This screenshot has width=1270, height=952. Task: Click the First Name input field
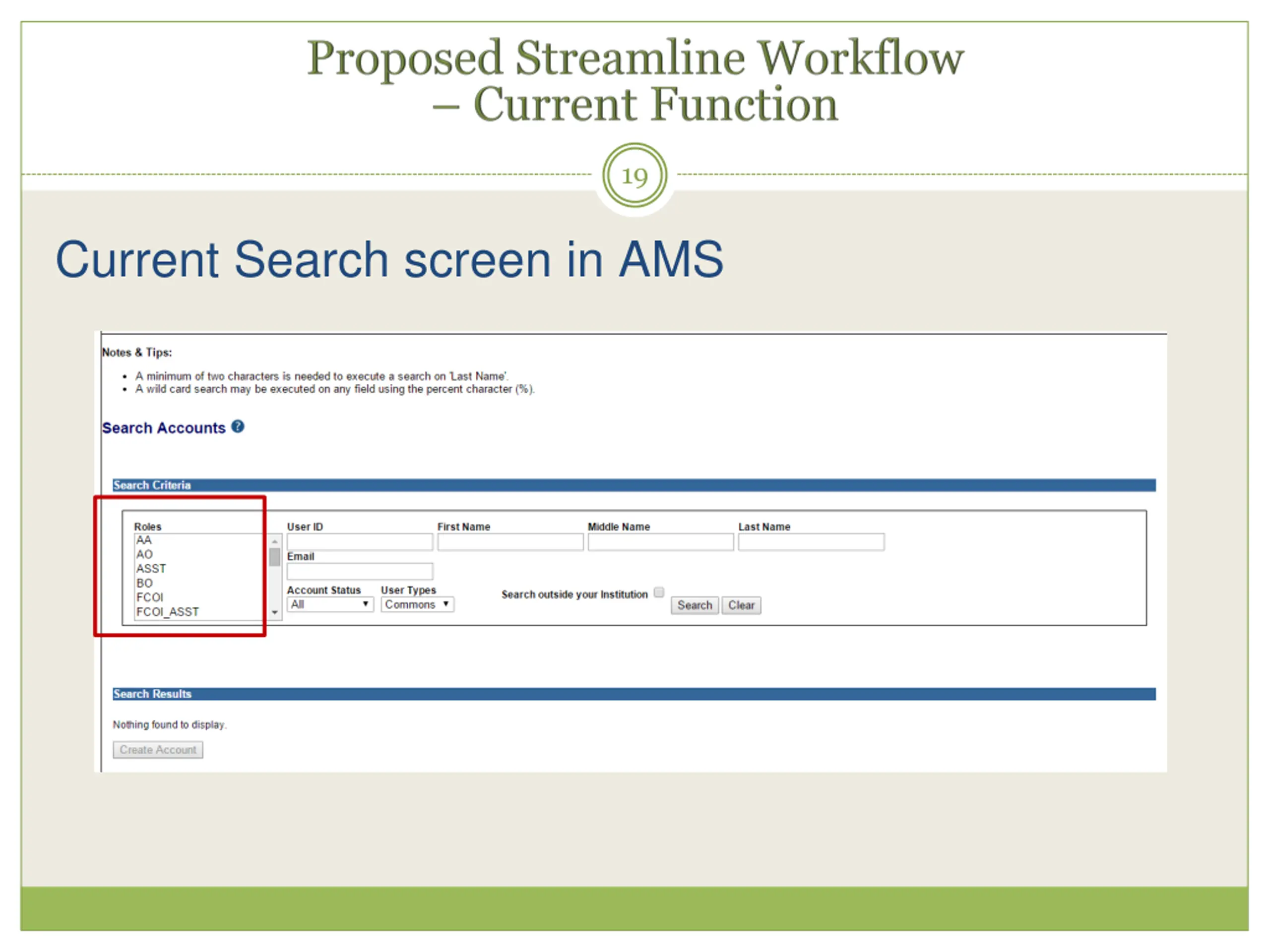pos(510,542)
